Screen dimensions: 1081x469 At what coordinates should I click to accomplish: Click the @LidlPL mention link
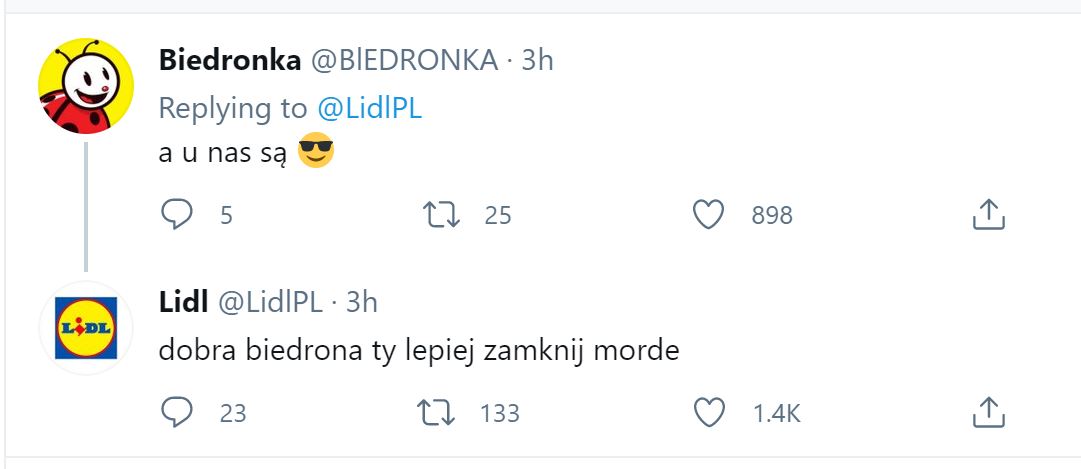coord(368,108)
